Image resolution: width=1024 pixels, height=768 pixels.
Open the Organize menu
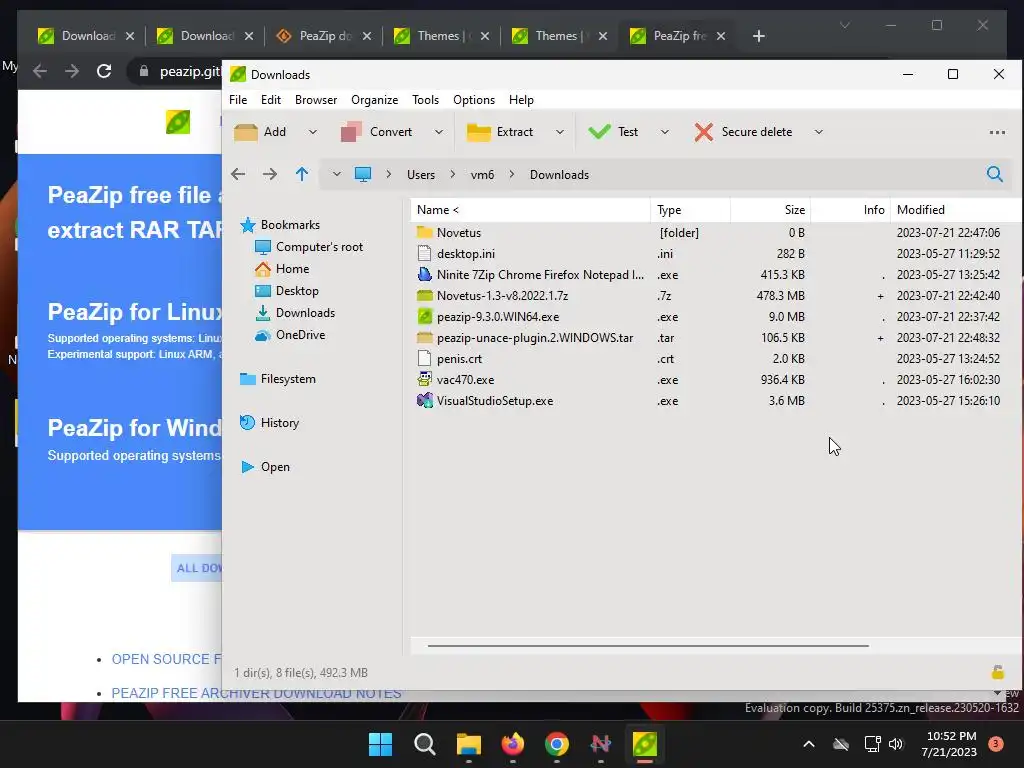[x=374, y=100]
